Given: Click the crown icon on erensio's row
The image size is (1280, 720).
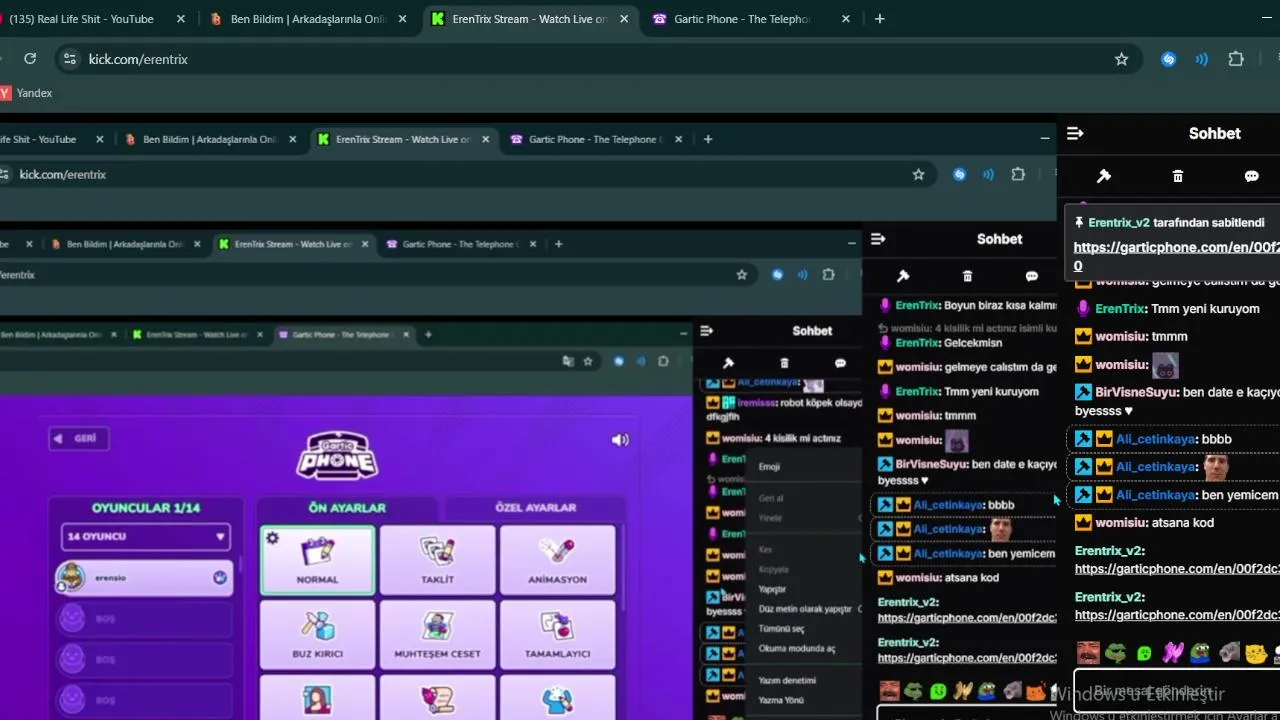Looking at the screenshot, I should (x=219, y=578).
